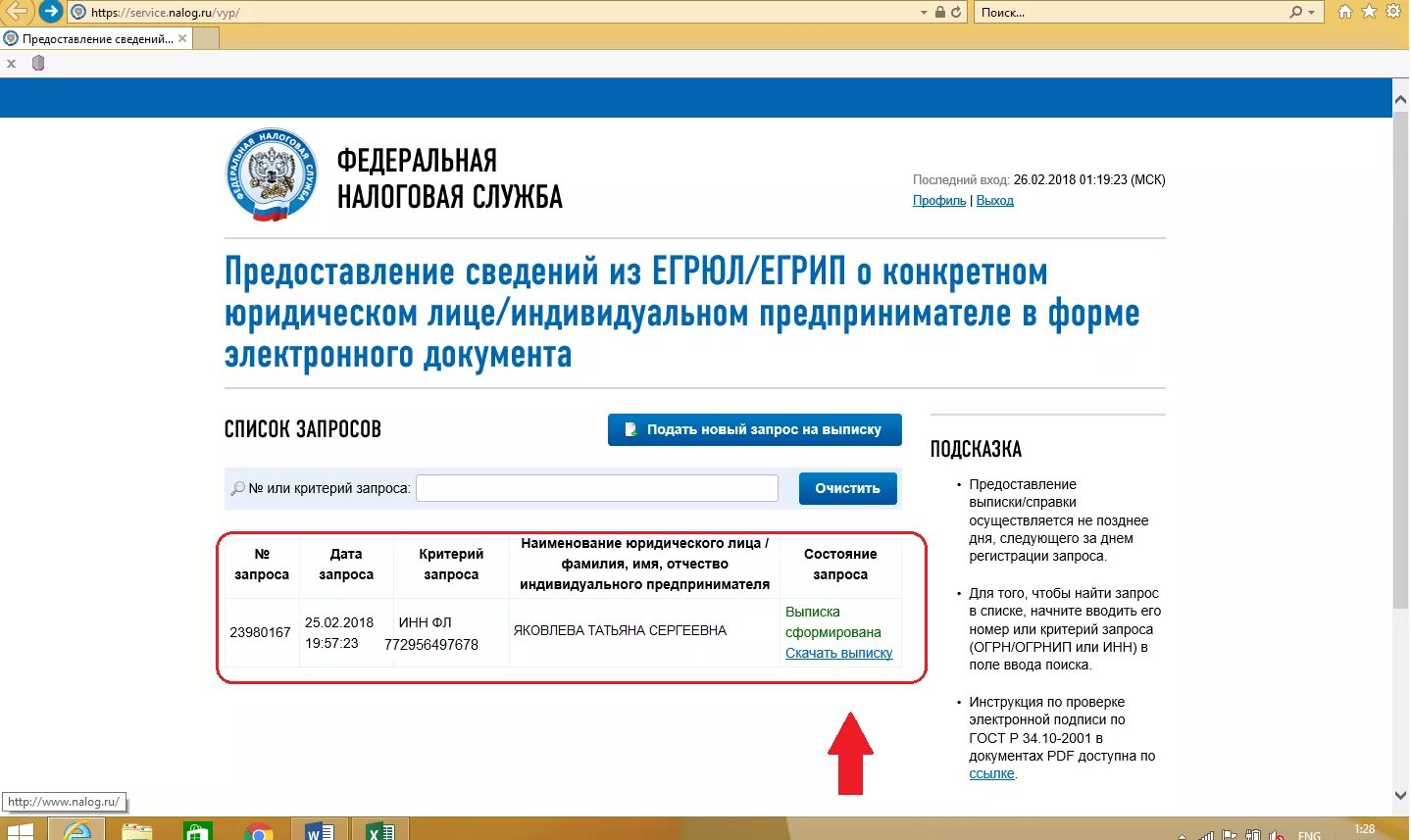The height and width of the screenshot is (840, 1411).
Task: Click the "Скачать выписку" download link
Action: (839, 653)
